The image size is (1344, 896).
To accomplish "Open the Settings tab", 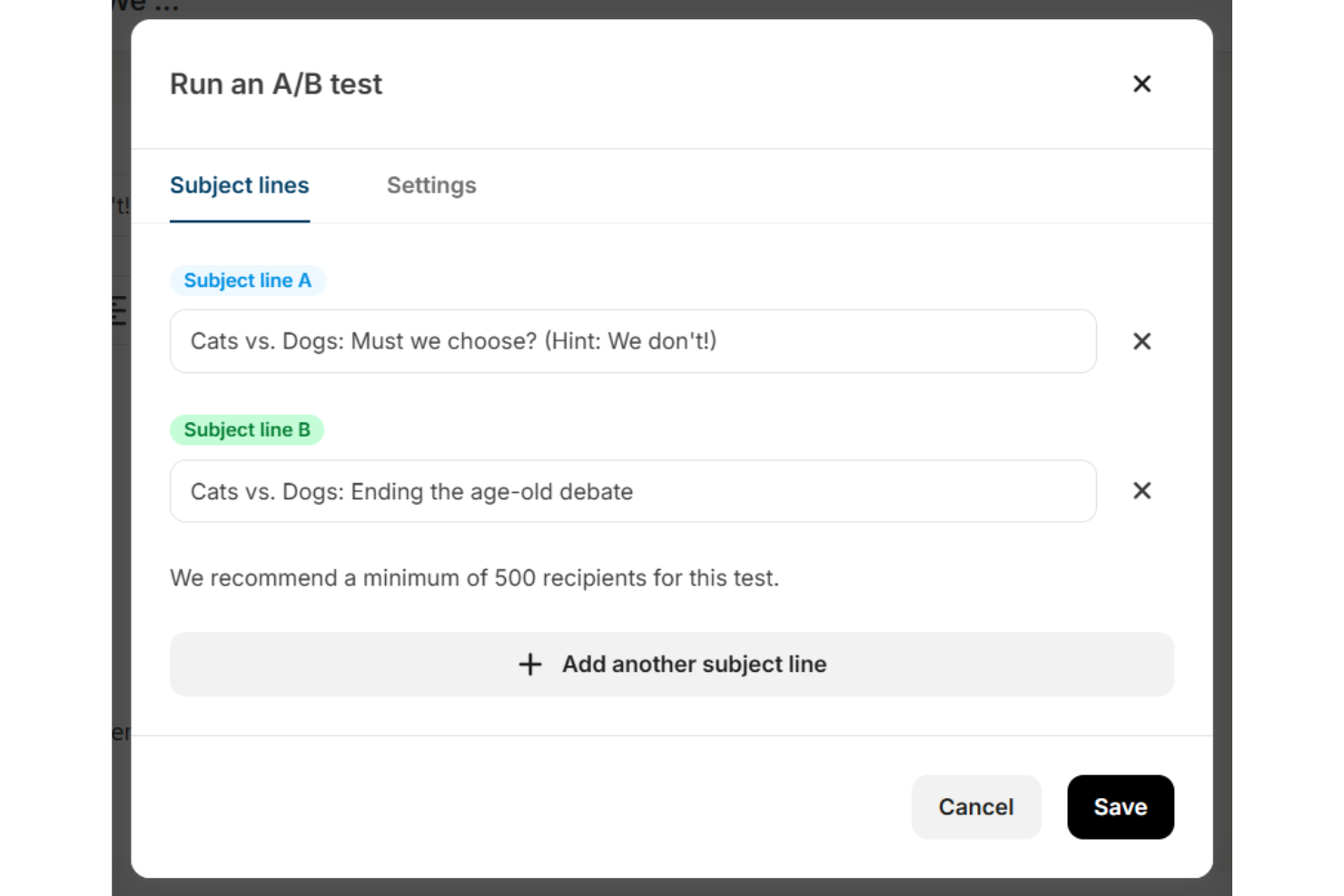I will coord(431,185).
